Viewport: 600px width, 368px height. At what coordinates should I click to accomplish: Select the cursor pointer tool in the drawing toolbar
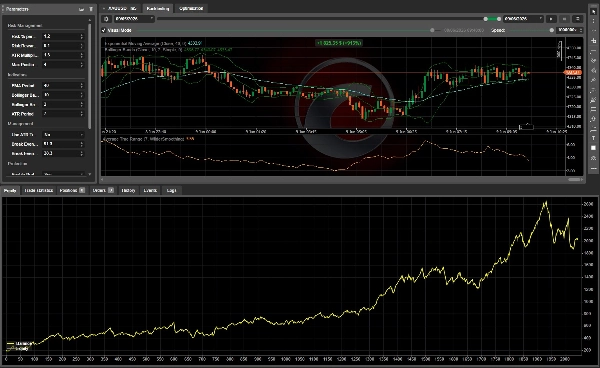tap(593, 12)
